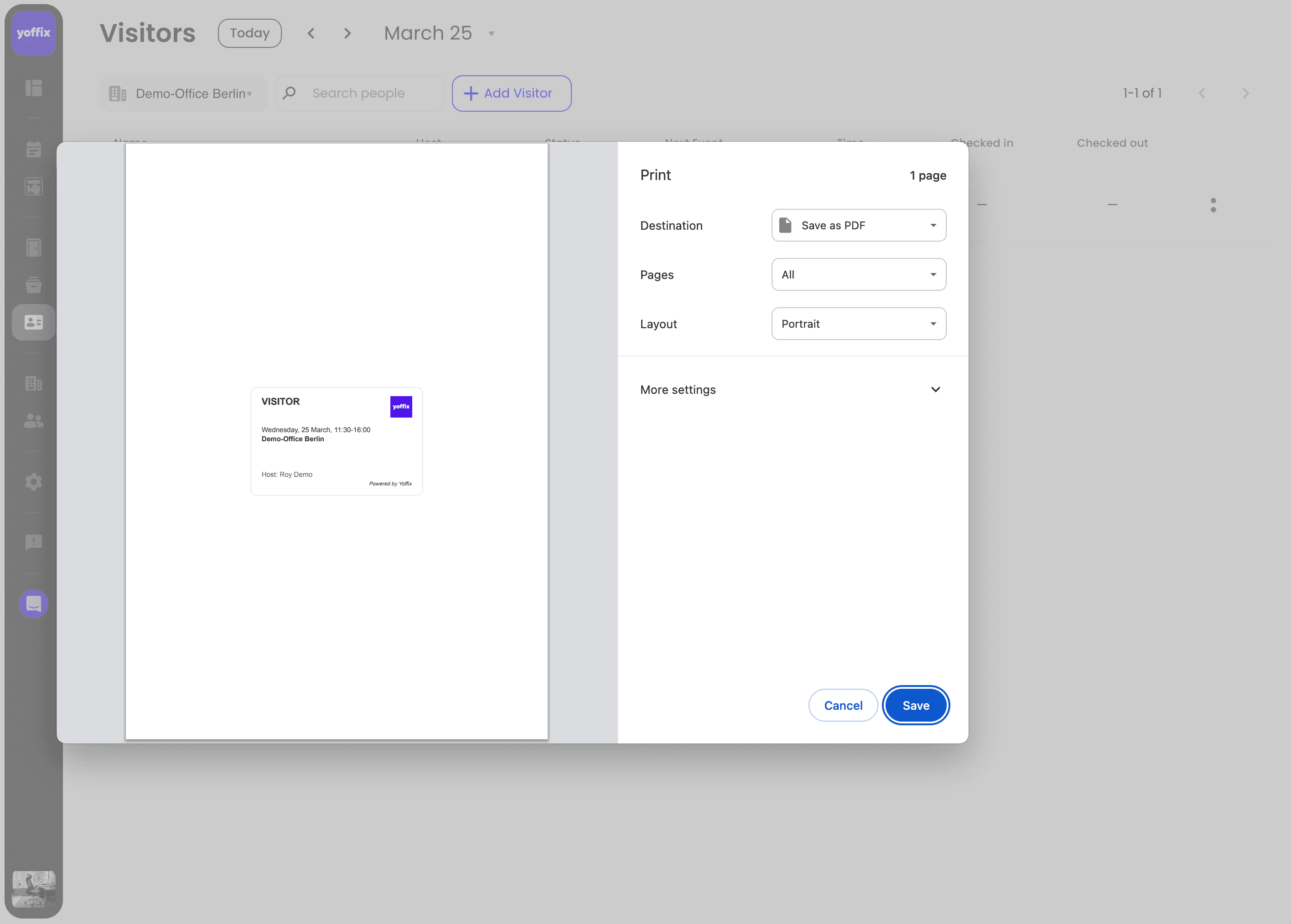Image resolution: width=1291 pixels, height=924 pixels.
Task: Open the Pages All dropdown
Action: pos(858,275)
